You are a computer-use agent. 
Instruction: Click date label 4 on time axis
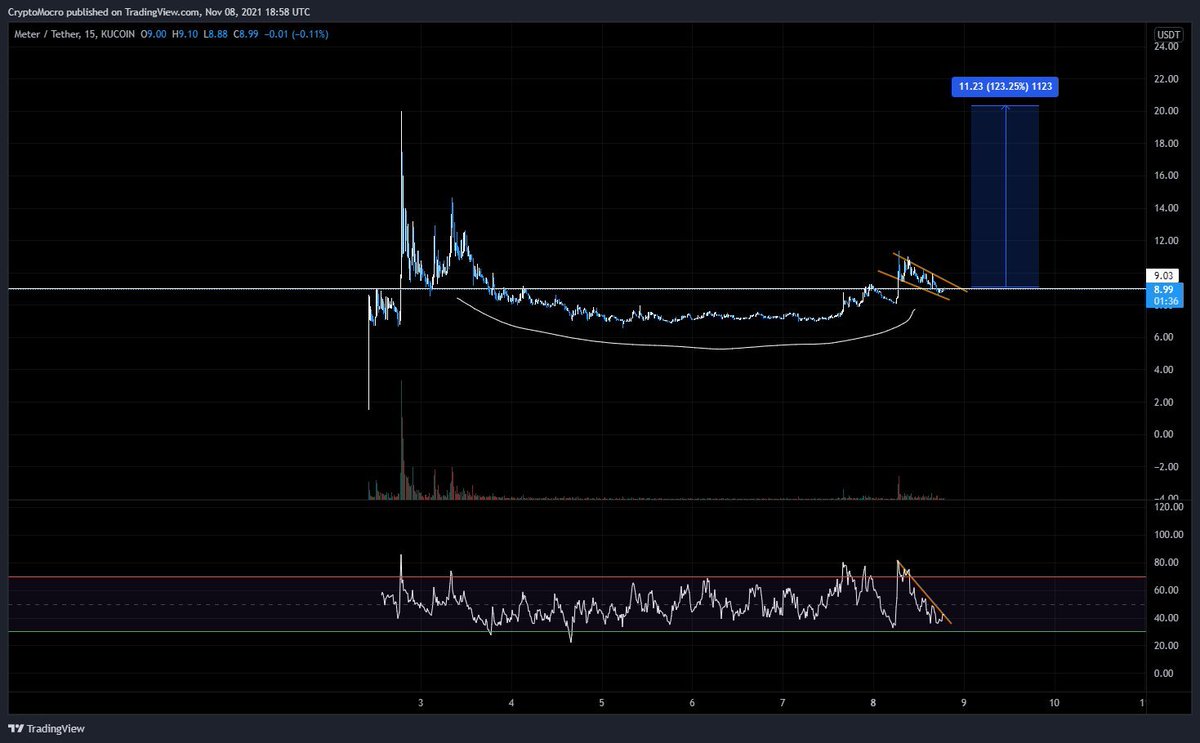[511, 704]
